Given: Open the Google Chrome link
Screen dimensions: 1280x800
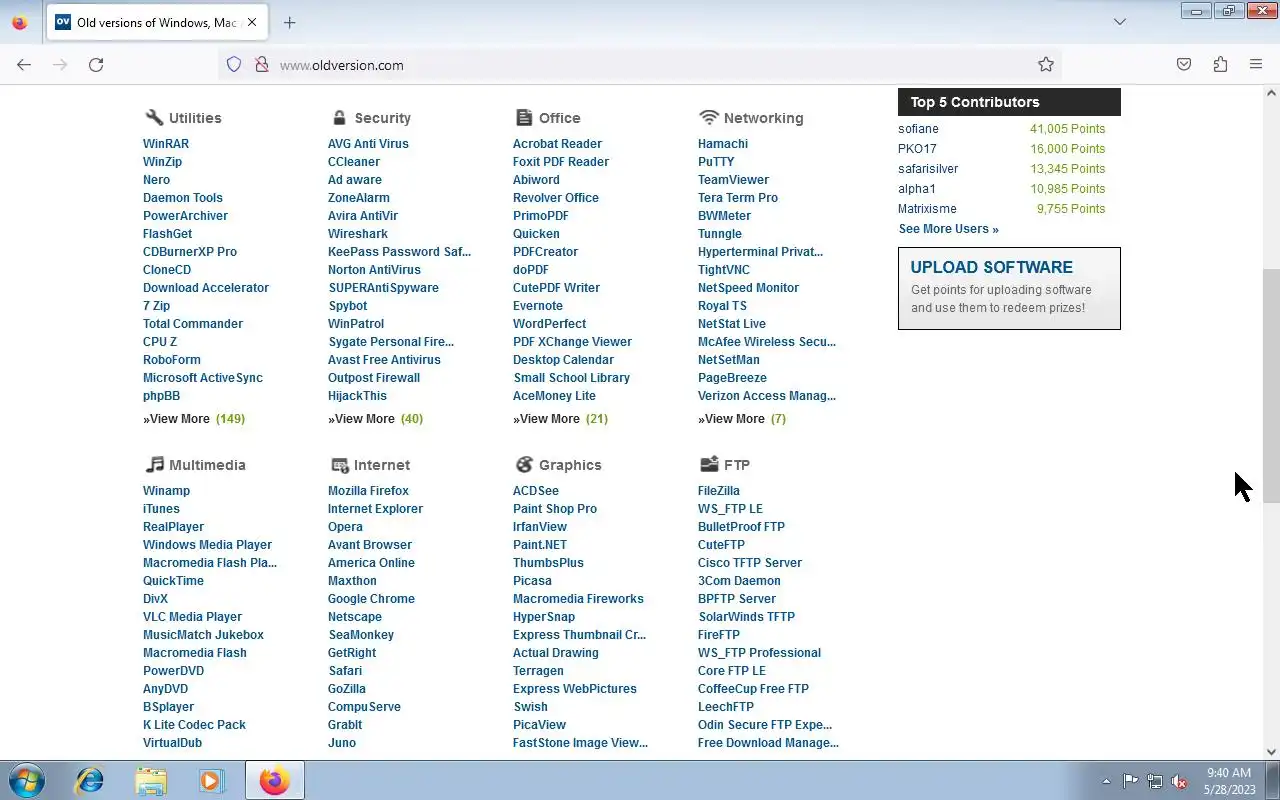Looking at the screenshot, I should [x=371, y=599].
